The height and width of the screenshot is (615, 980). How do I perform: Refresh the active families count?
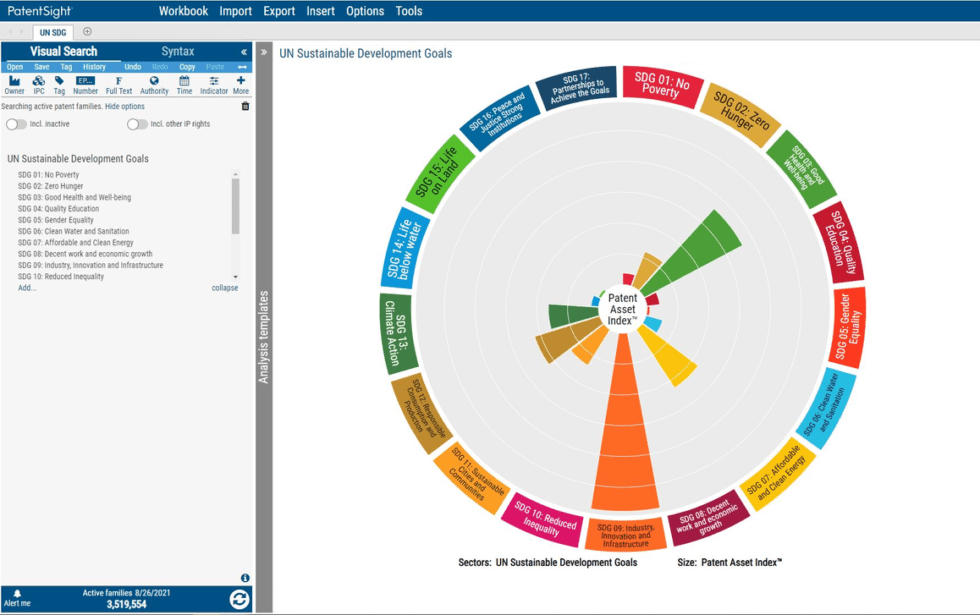pyautogui.click(x=239, y=599)
